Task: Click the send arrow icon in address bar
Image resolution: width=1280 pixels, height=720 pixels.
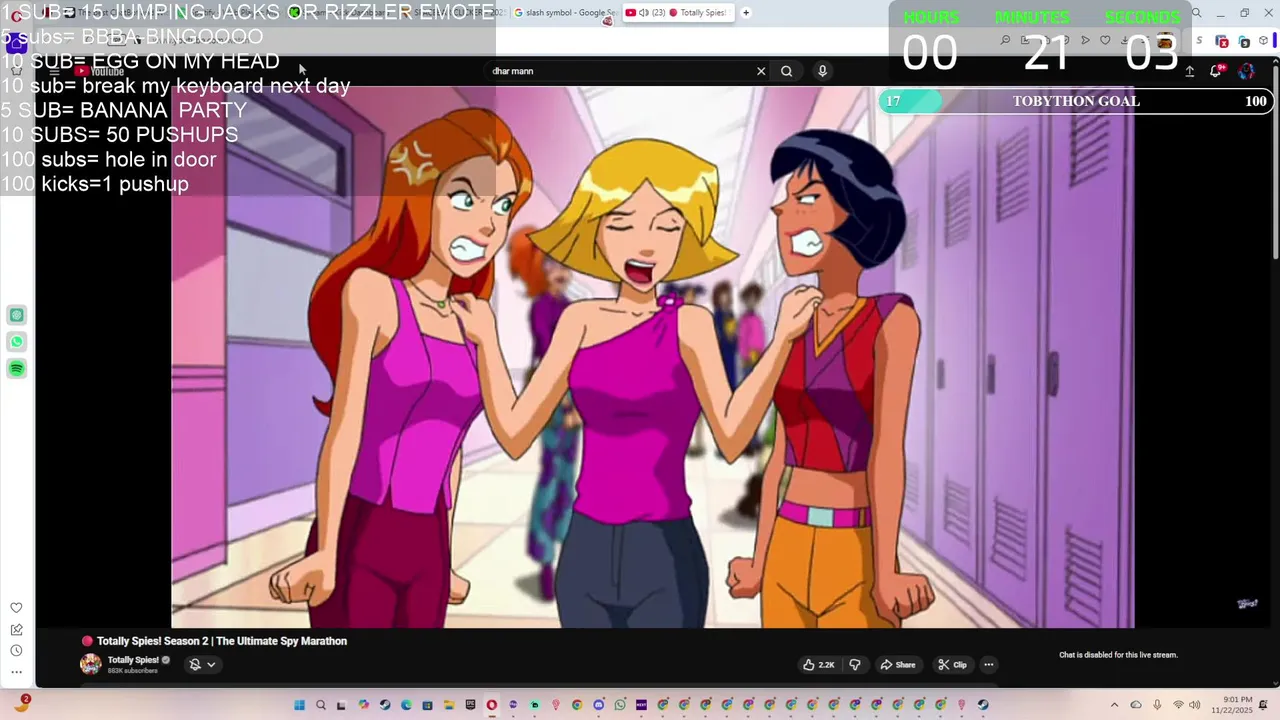Action: click(1085, 41)
